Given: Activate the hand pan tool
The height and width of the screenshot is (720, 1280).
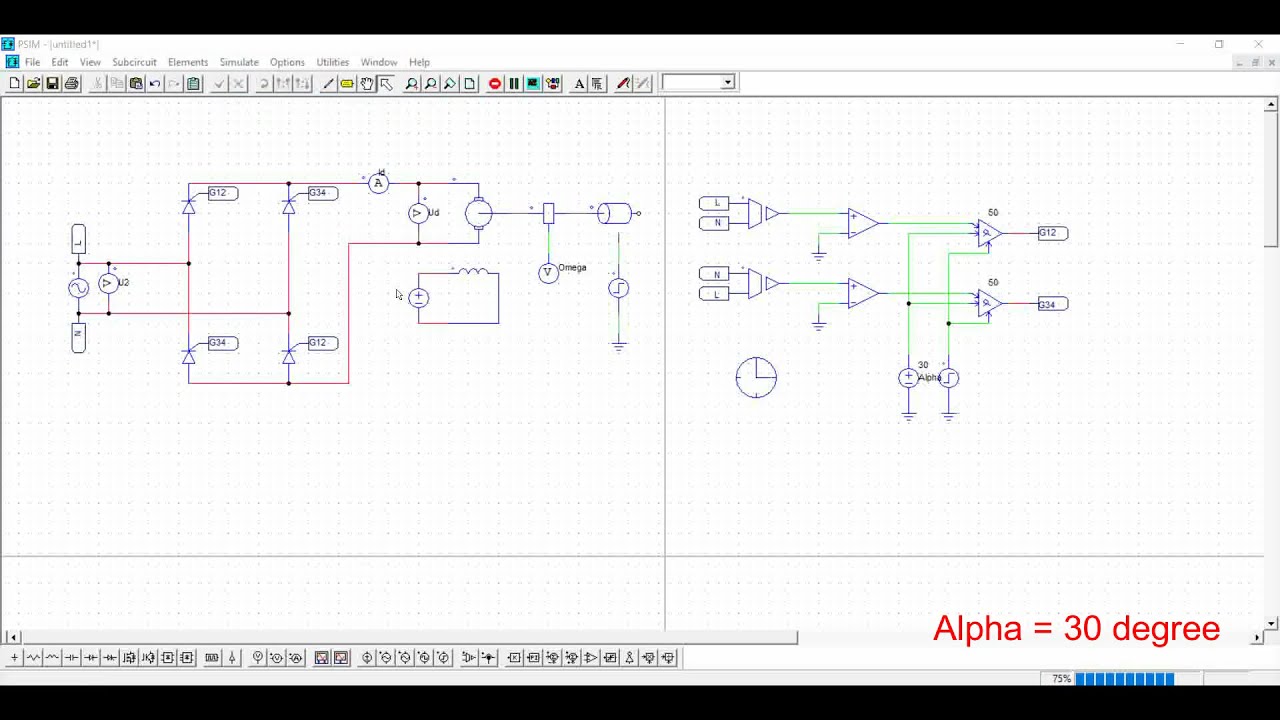Looking at the screenshot, I should pyautogui.click(x=367, y=83).
